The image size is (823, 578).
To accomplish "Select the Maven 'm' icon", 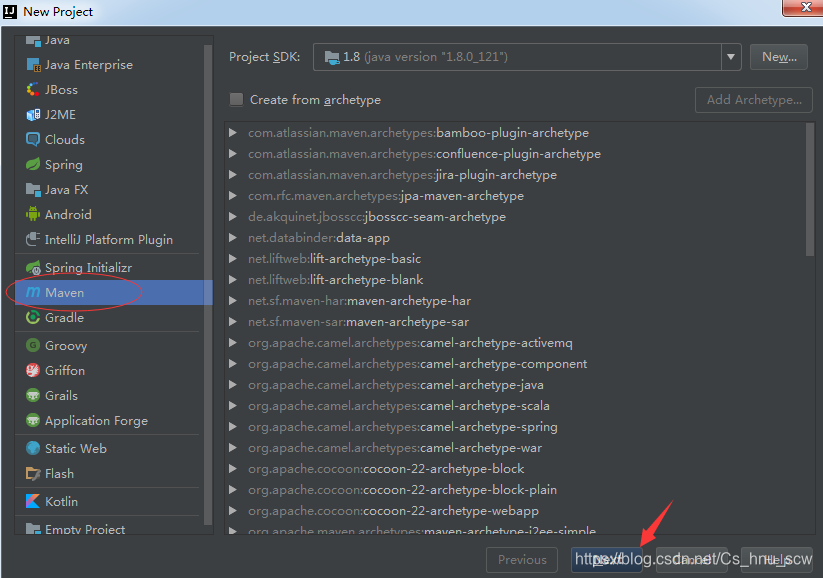I will tap(33, 292).
